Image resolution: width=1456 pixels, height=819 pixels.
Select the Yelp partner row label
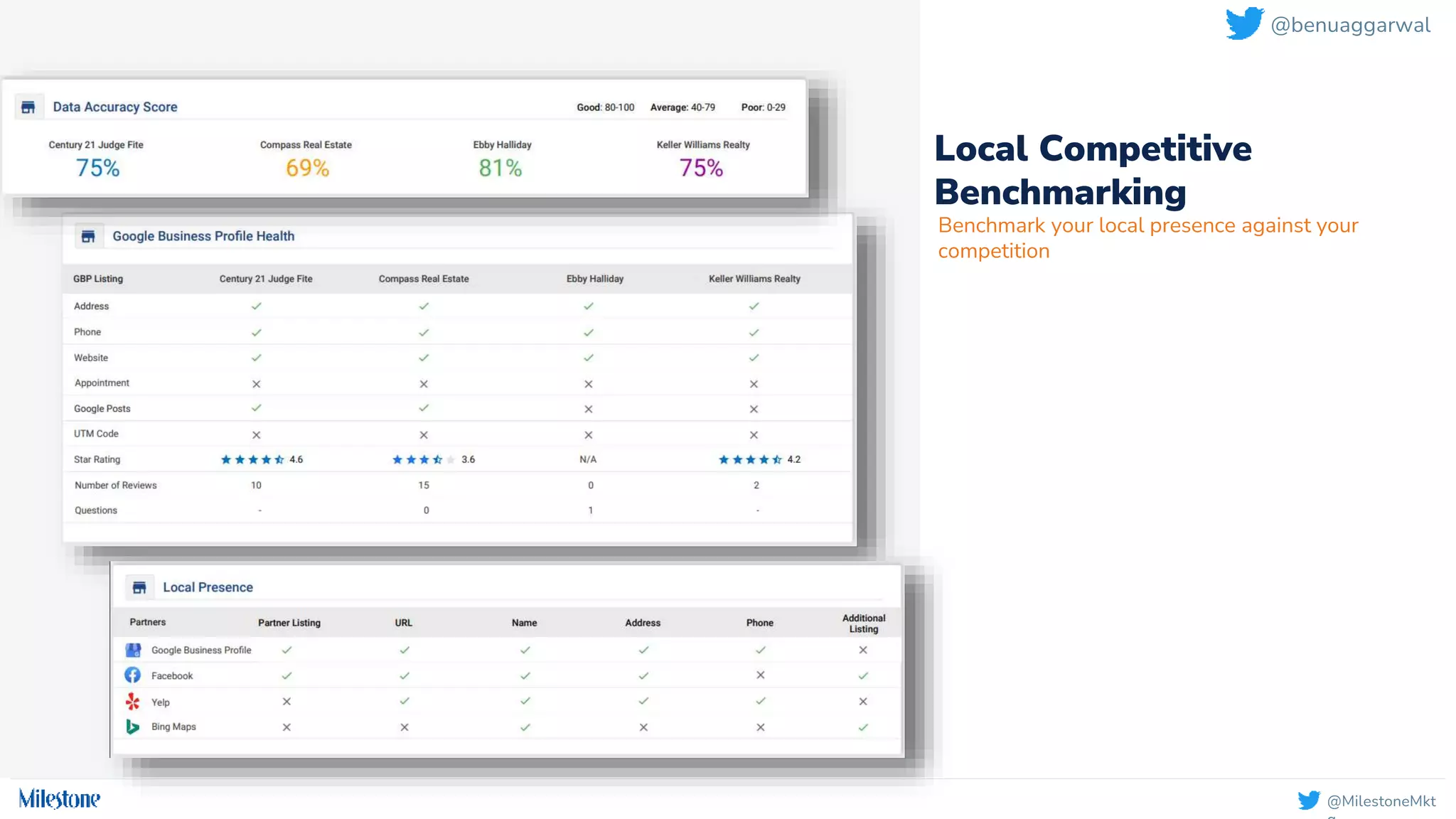[161, 702]
